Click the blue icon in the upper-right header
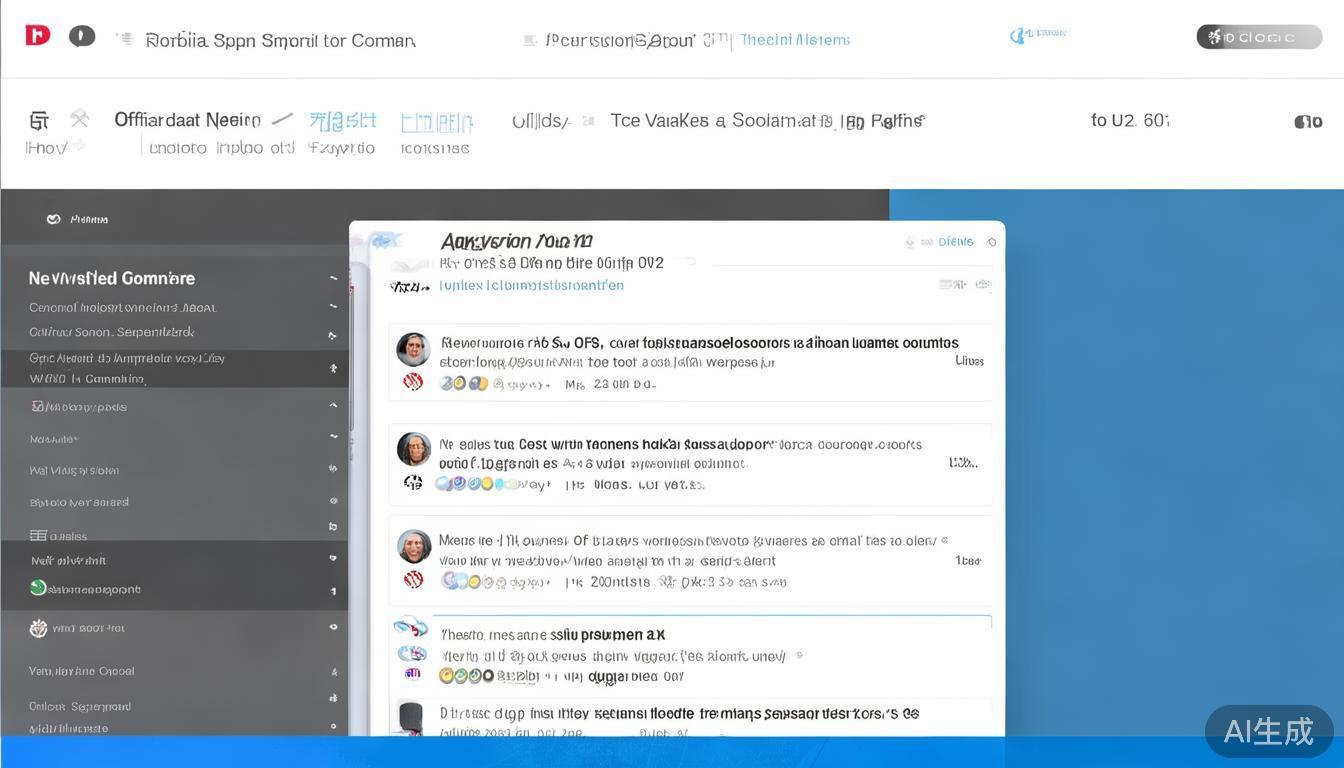The height and width of the screenshot is (768, 1344). pyautogui.click(x=1019, y=36)
